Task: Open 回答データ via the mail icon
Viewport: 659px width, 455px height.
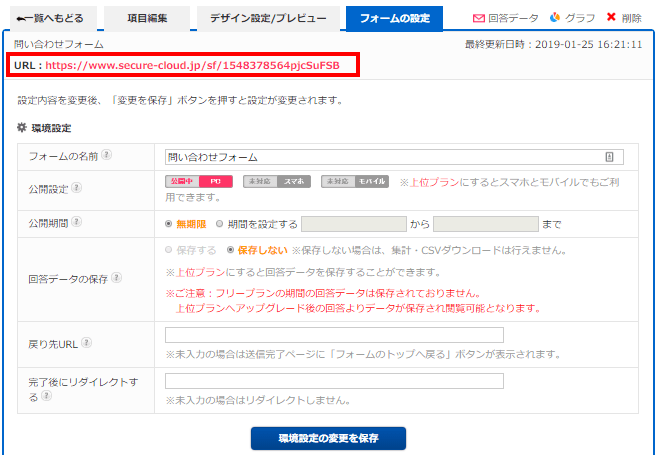Action: (479, 18)
